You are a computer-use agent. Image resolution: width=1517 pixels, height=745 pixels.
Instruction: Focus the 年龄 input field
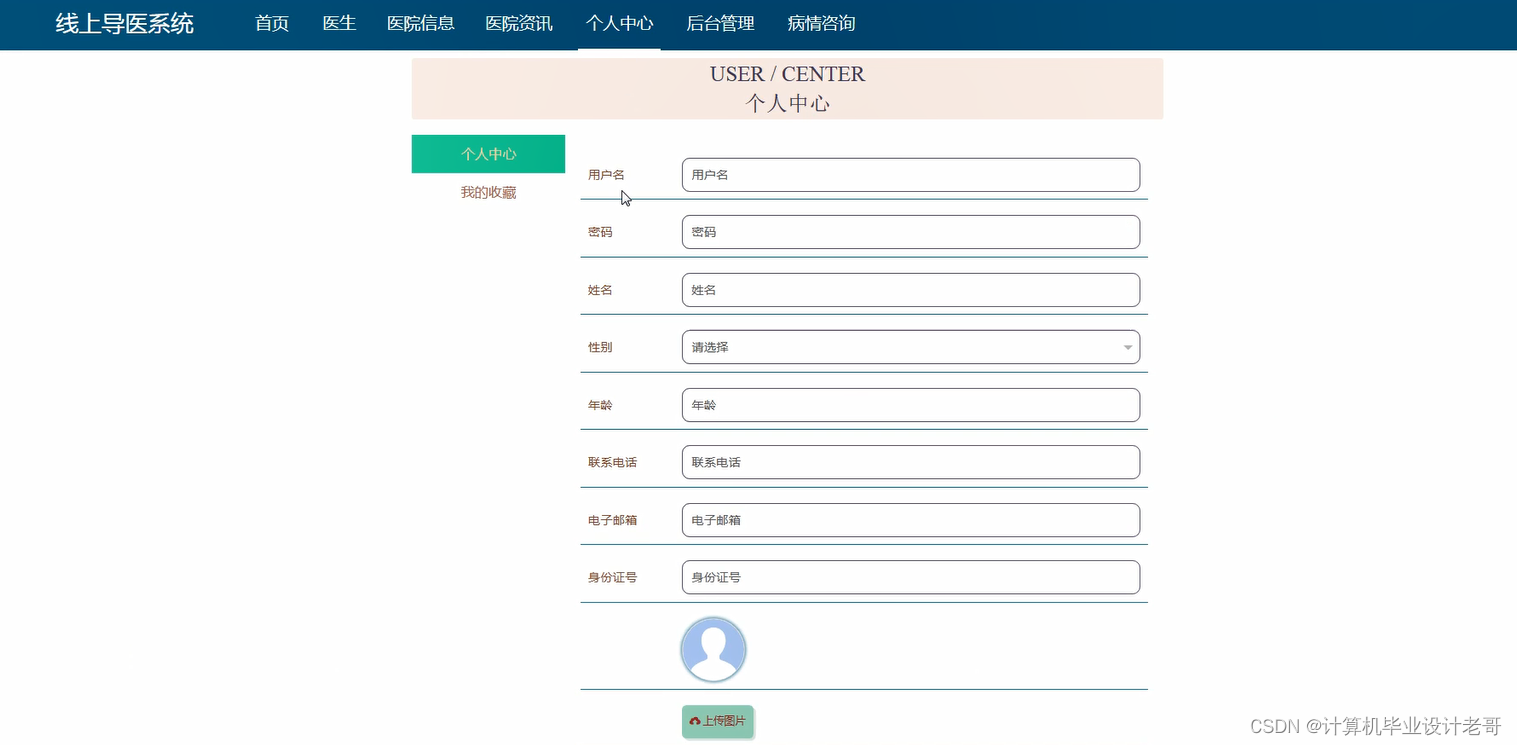[911, 405]
